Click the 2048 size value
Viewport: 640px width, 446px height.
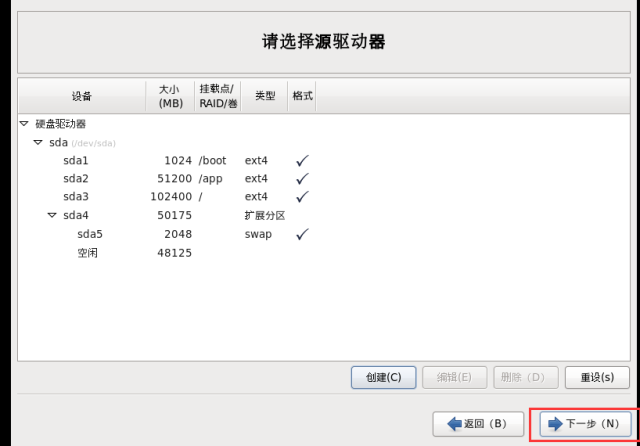pos(178,234)
